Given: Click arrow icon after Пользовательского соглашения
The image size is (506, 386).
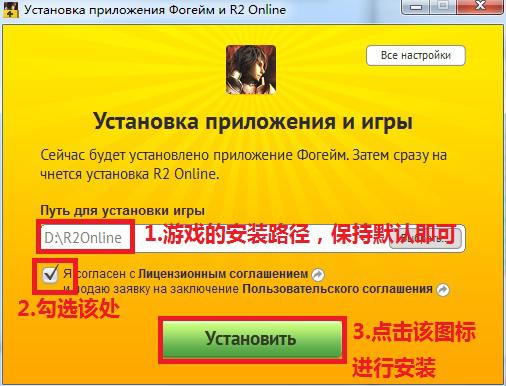Looking at the screenshot, I should pos(443,289).
